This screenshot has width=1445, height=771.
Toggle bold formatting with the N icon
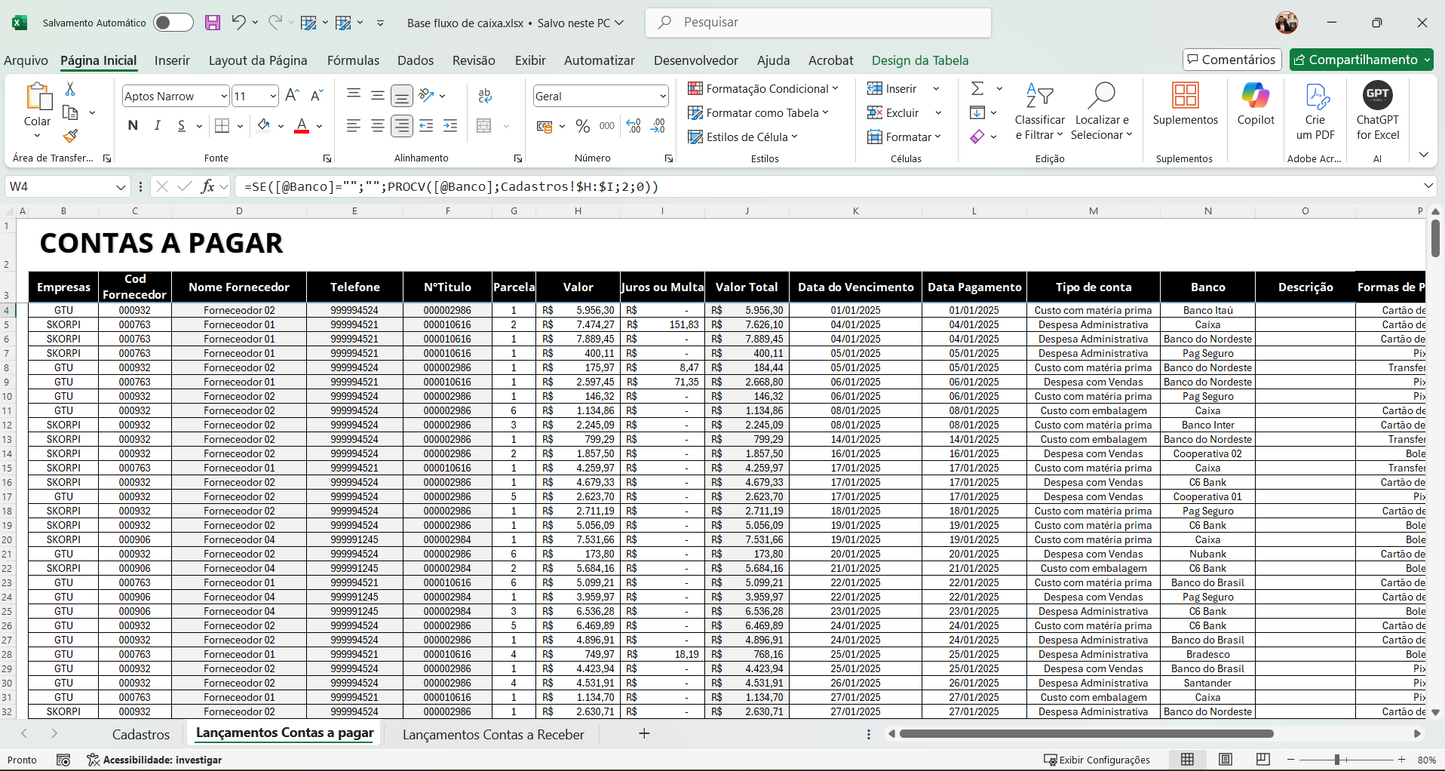coord(132,126)
